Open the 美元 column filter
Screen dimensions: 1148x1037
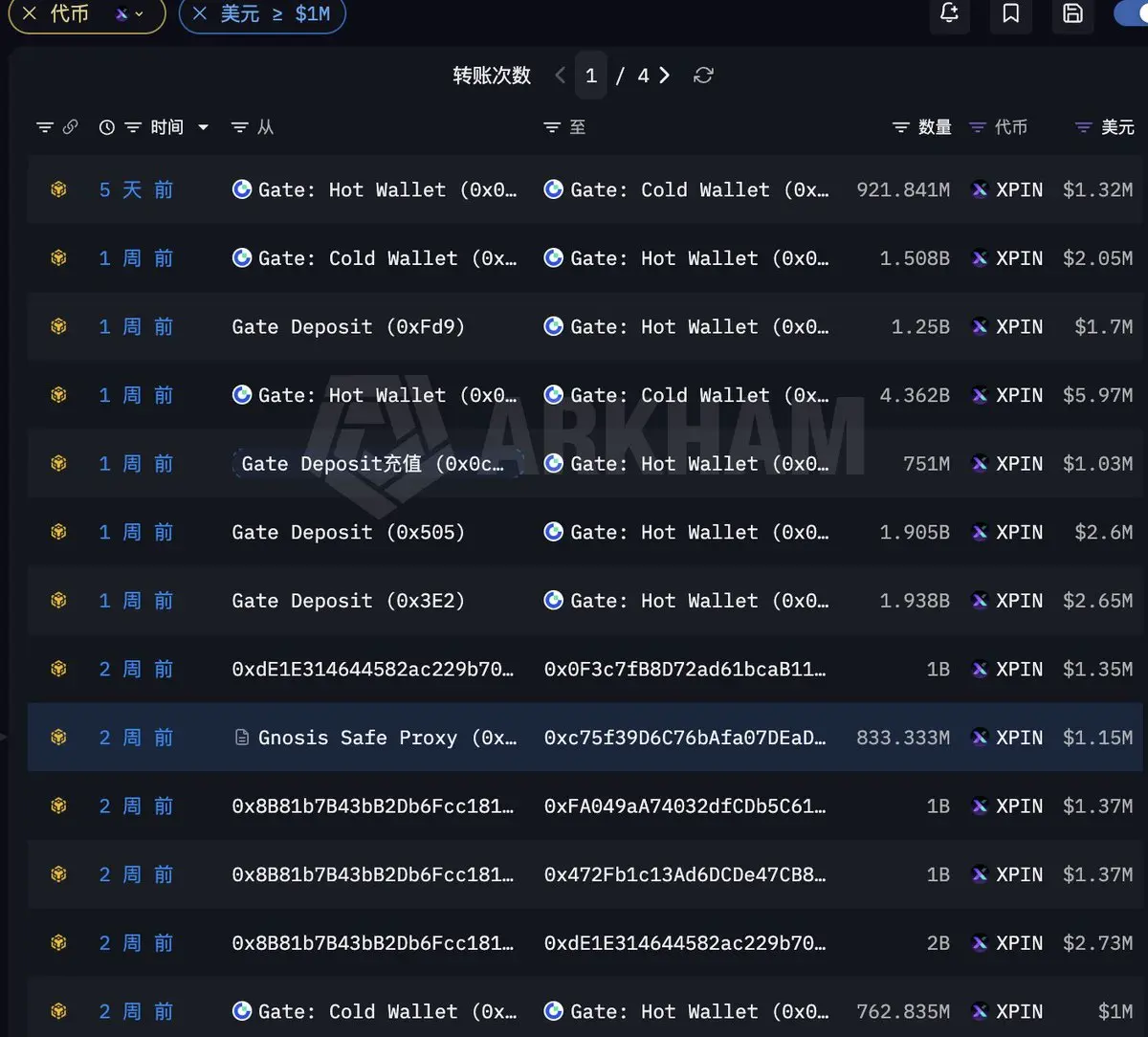1083,127
